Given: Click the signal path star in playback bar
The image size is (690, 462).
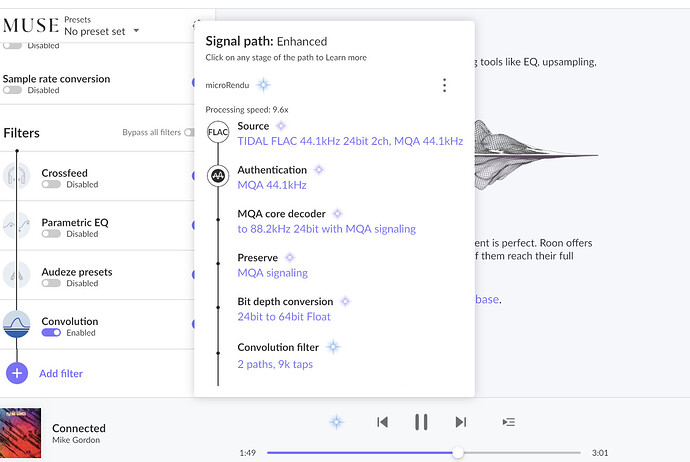Looking at the screenshot, I should pos(337,422).
